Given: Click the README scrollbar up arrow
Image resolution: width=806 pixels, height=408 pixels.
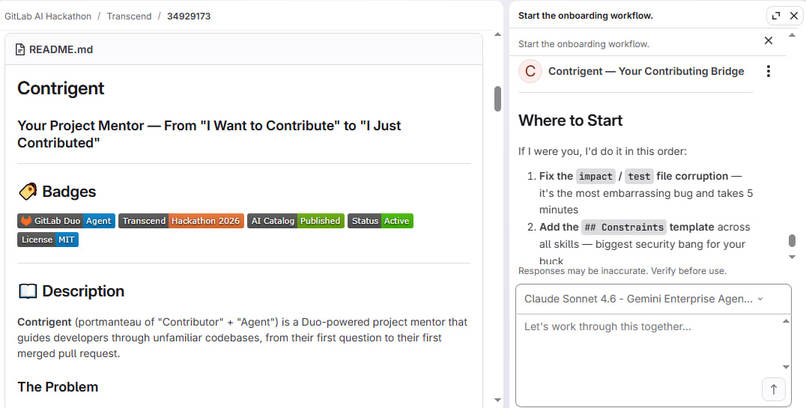Looking at the screenshot, I should click(497, 35).
